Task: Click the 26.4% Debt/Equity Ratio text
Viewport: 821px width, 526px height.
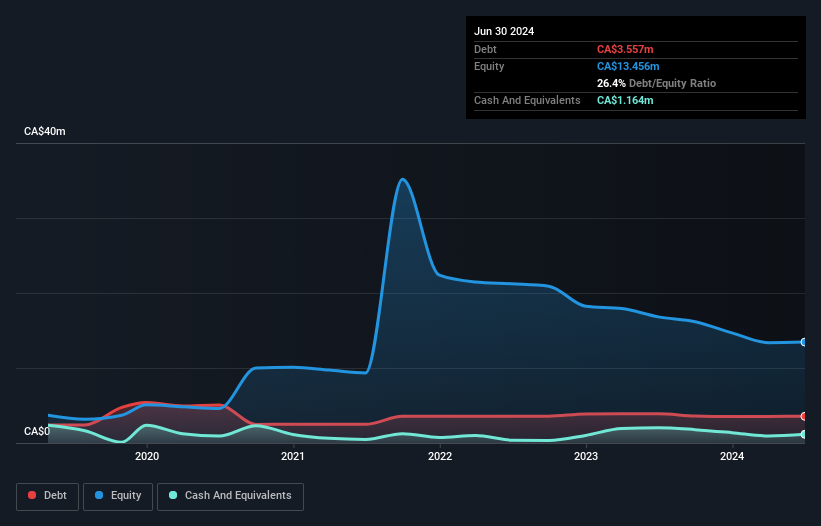Action: [x=656, y=83]
